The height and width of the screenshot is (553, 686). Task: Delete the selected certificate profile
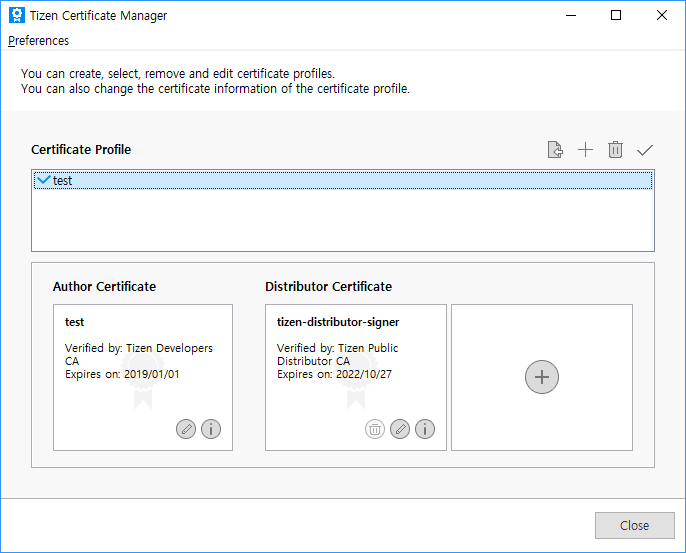615,150
